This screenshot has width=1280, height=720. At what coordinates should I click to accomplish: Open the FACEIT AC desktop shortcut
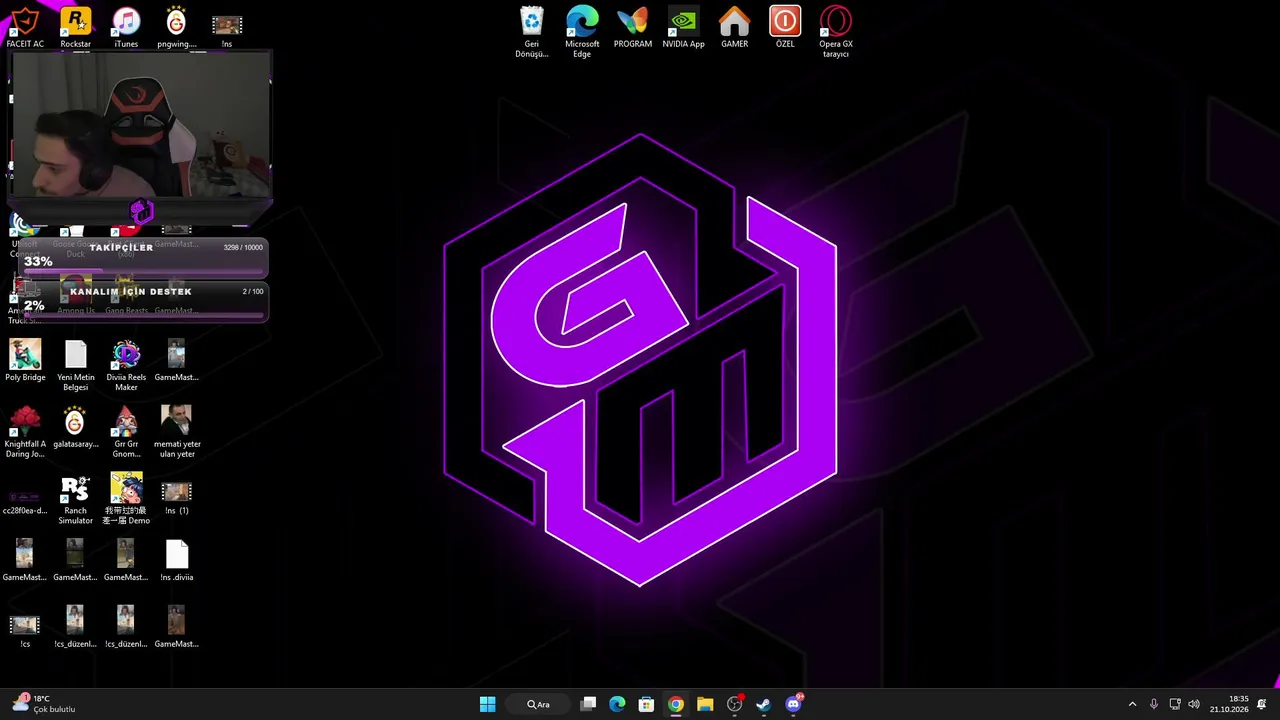[x=25, y=28]
